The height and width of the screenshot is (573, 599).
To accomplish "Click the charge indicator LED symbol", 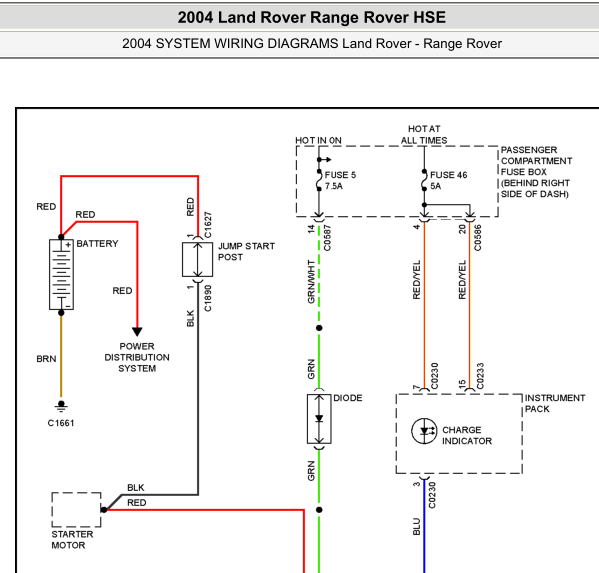I will coord(424,431).
